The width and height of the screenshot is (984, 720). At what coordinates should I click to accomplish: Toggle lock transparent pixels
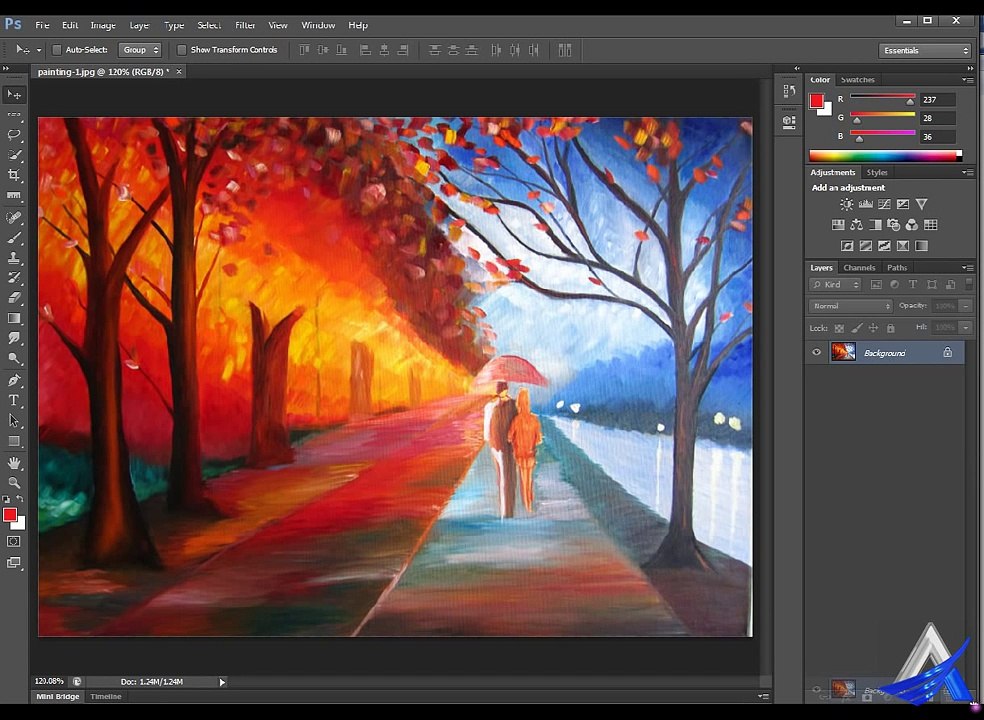(839, 328)
